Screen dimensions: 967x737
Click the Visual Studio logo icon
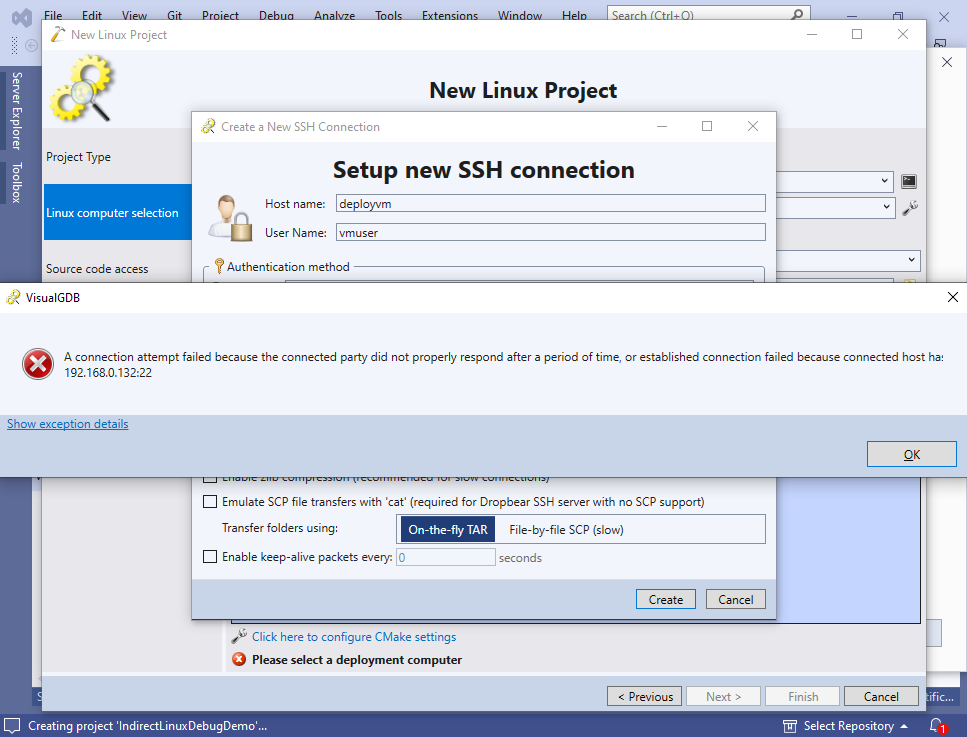pos(22,17)
